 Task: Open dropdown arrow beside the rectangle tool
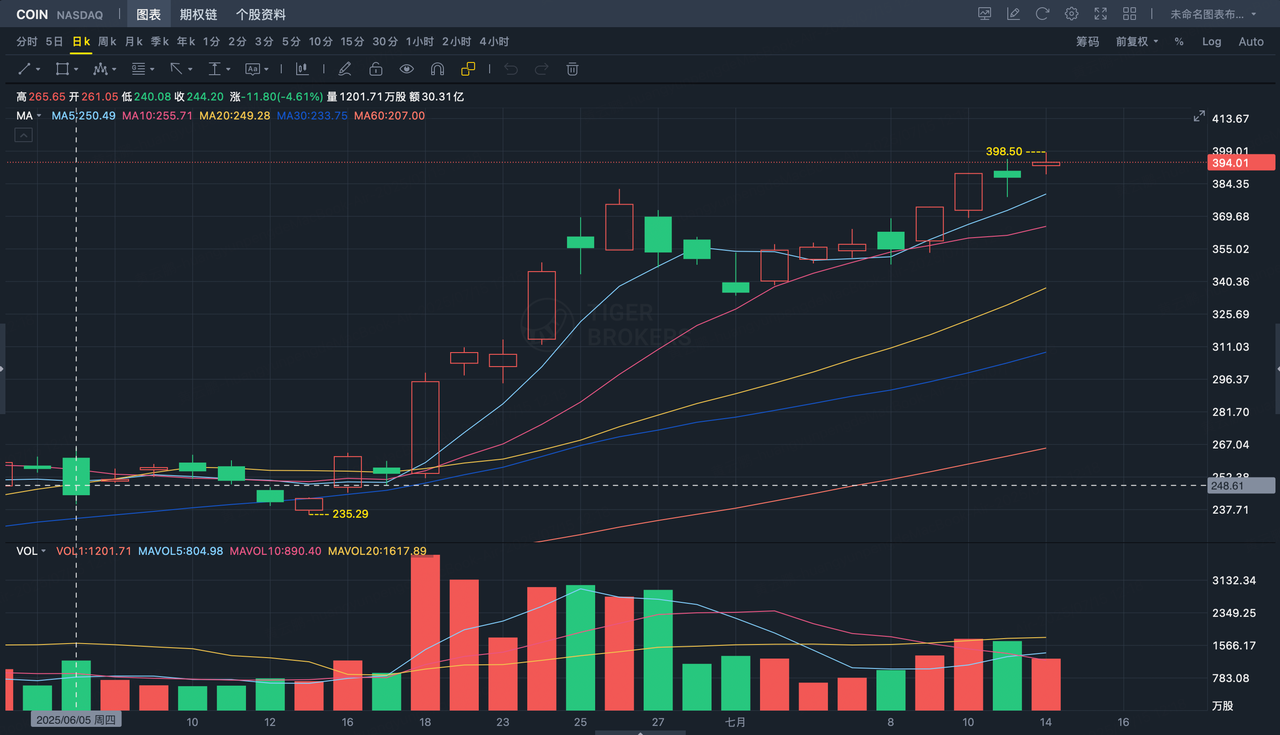pos(76,69)
